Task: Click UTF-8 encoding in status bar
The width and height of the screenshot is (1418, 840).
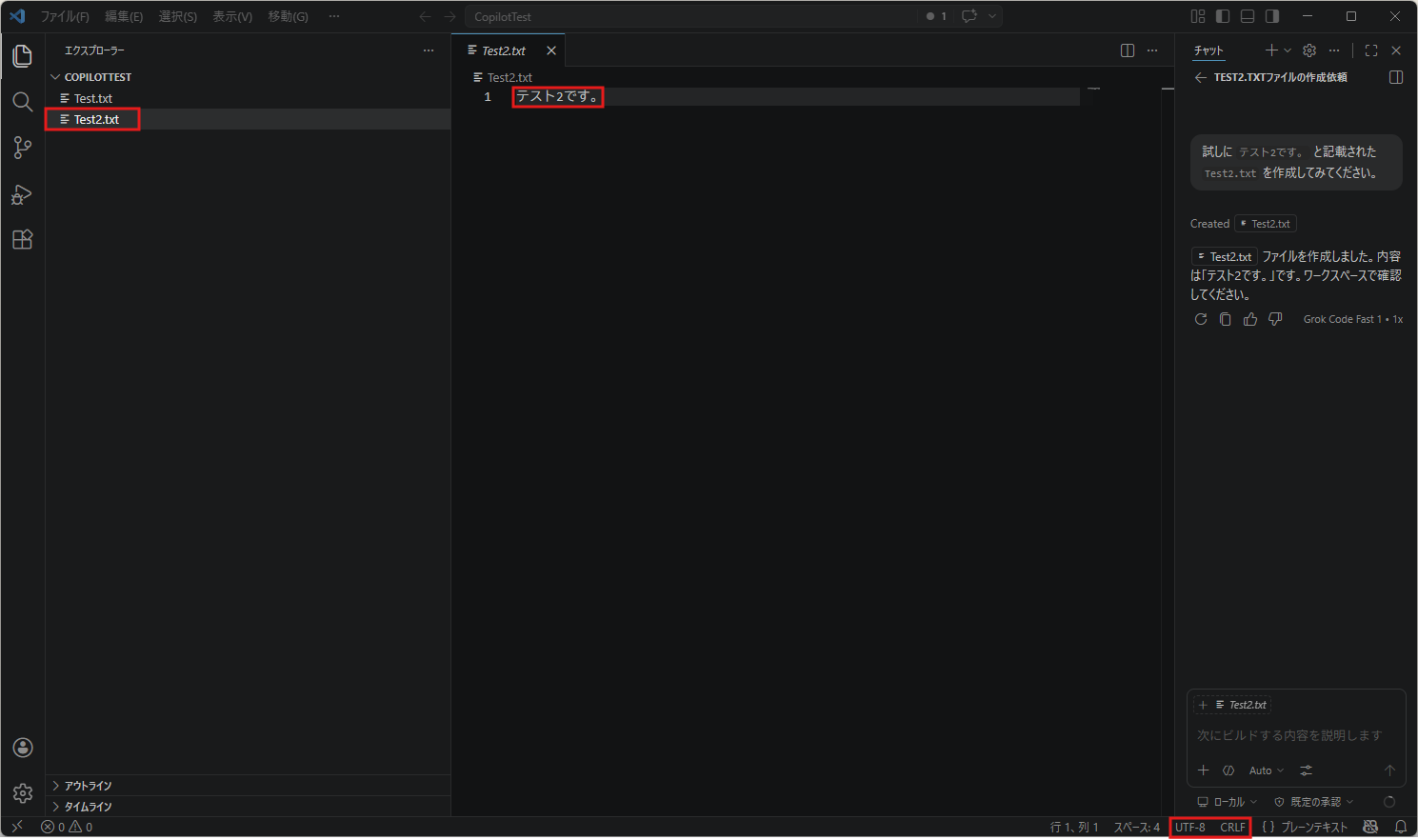Action: click(1190, 828)
